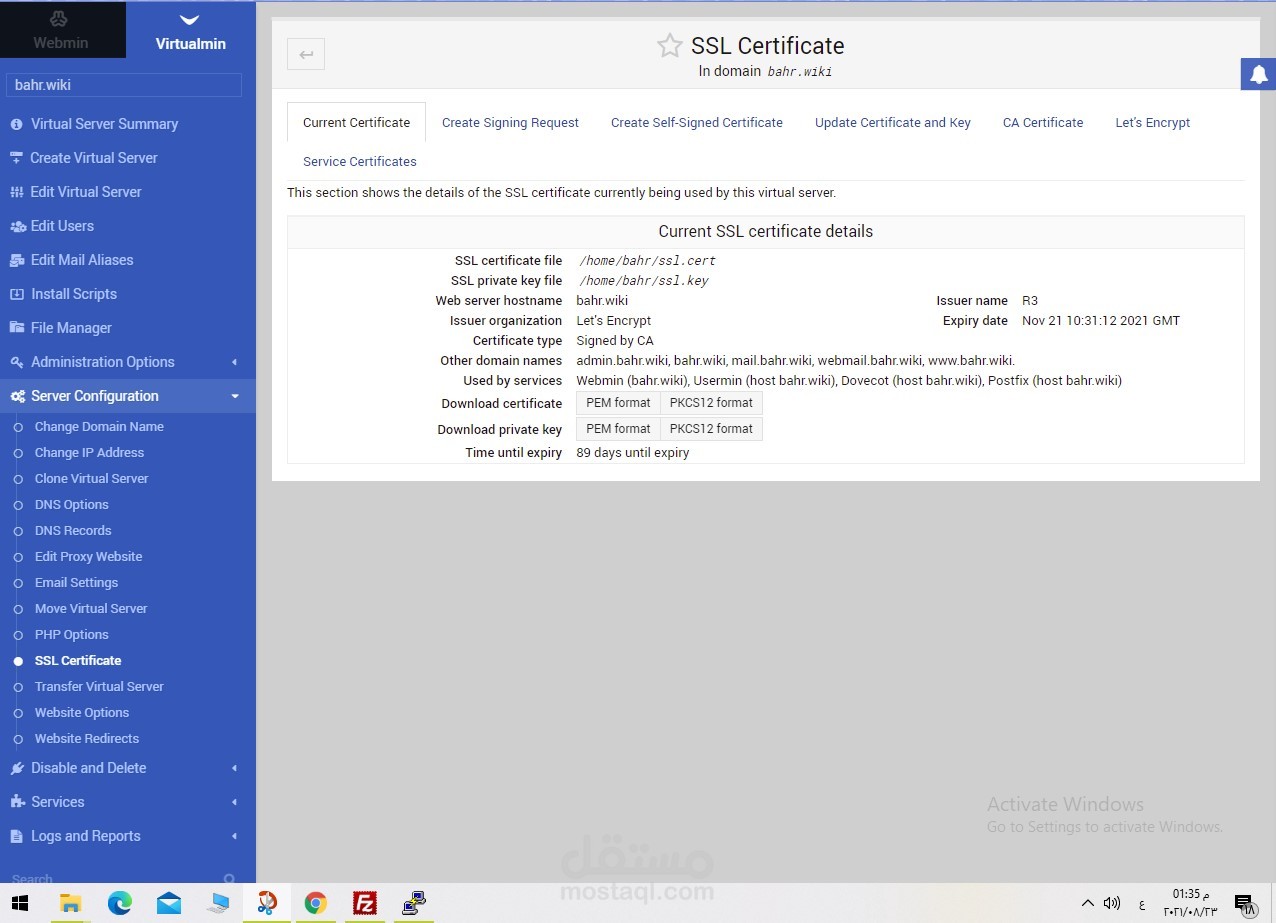The width and height of the screenshot is (1276, 923).
Task: Click the Install Scripts download icon
Action: 16,294
